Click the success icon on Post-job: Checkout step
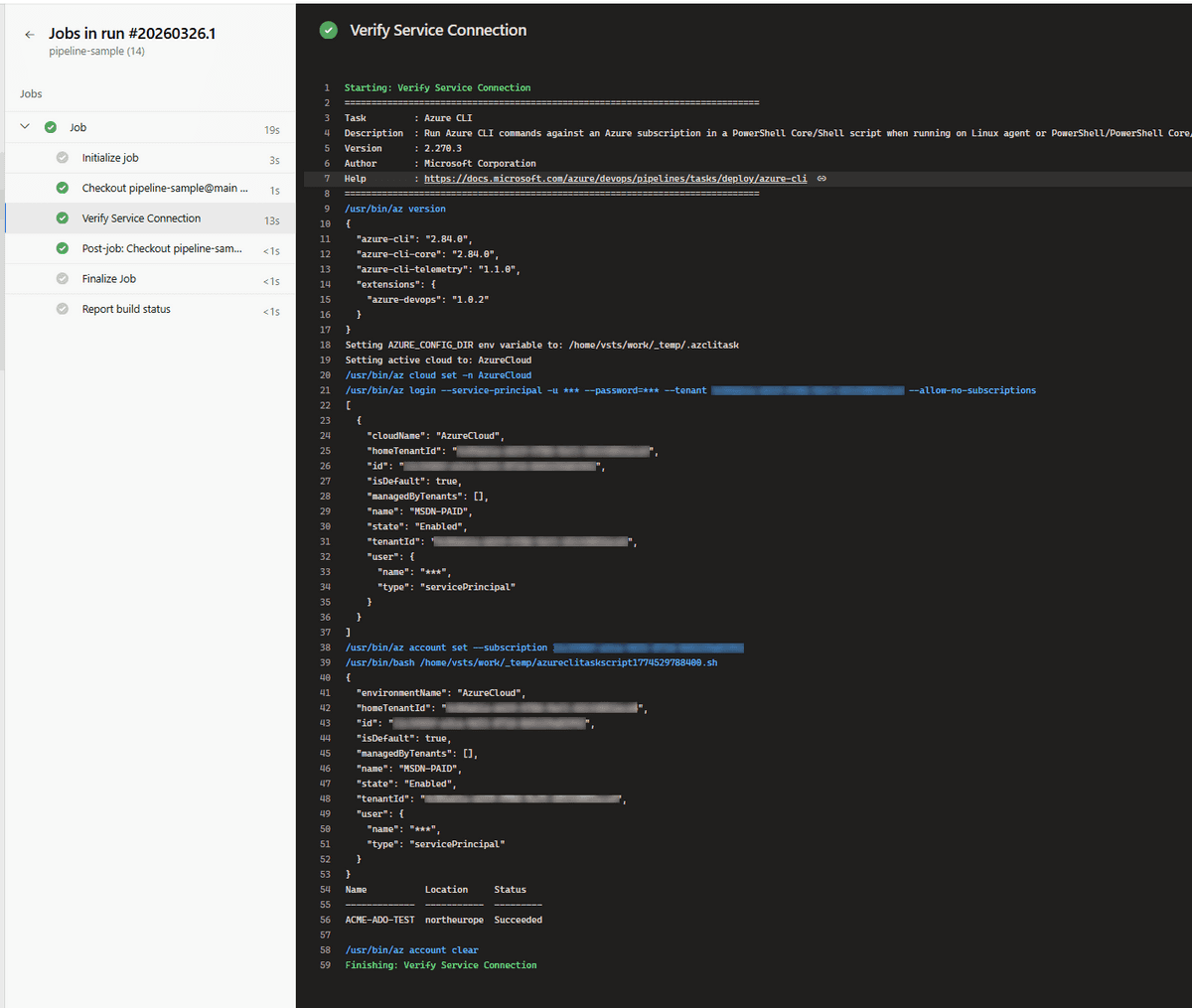The width and height of the screenshot is (1192, 1008). [x=62, y=248]
